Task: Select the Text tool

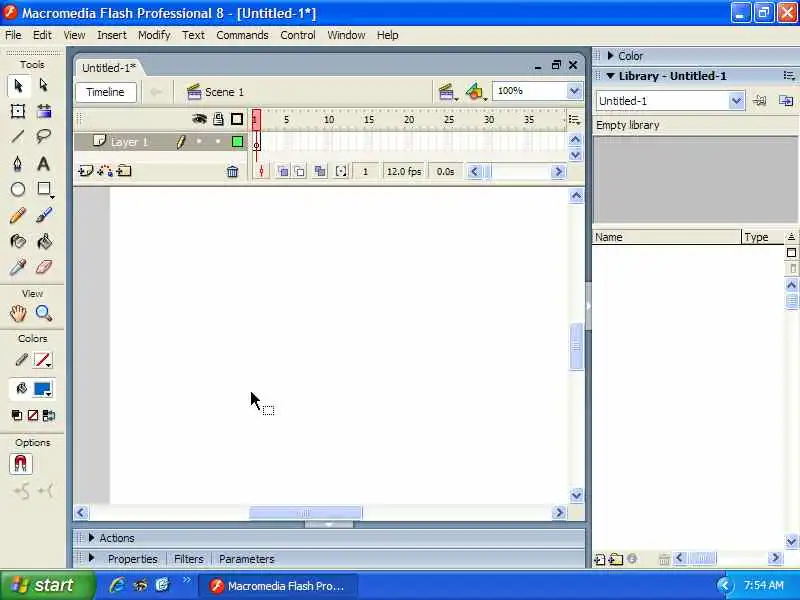Action: [43, 164]
